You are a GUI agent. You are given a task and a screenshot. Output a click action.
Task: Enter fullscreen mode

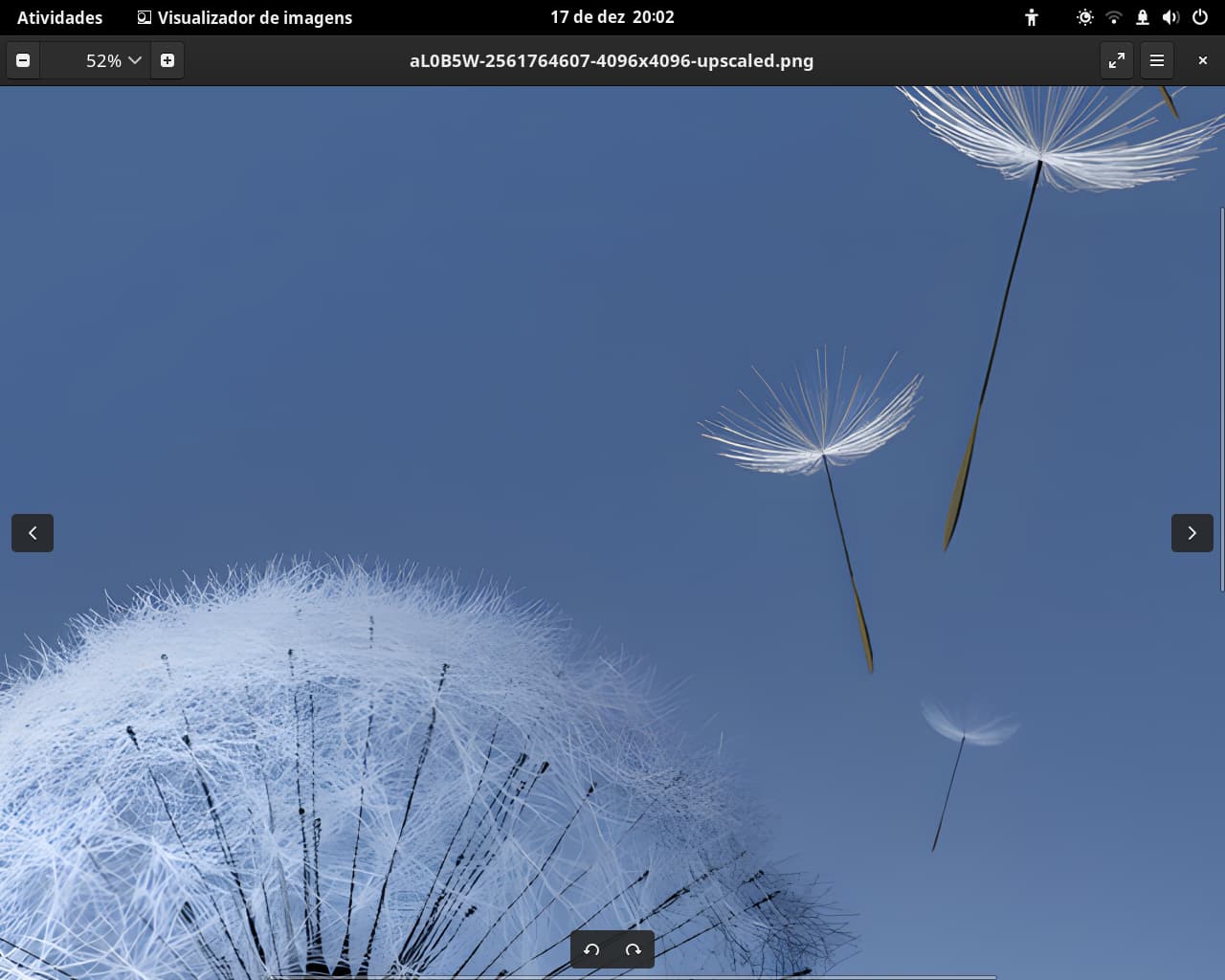click(x=1117, y=60)
